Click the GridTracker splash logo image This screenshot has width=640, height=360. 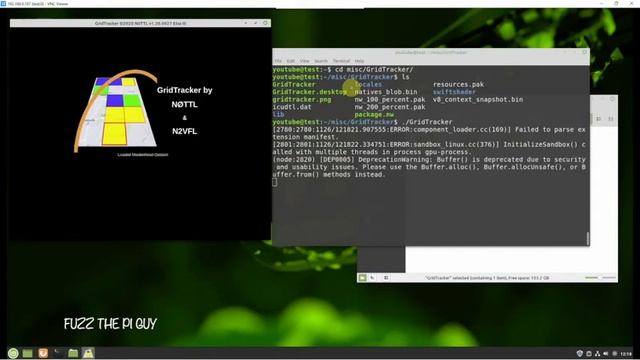[116, 111]
